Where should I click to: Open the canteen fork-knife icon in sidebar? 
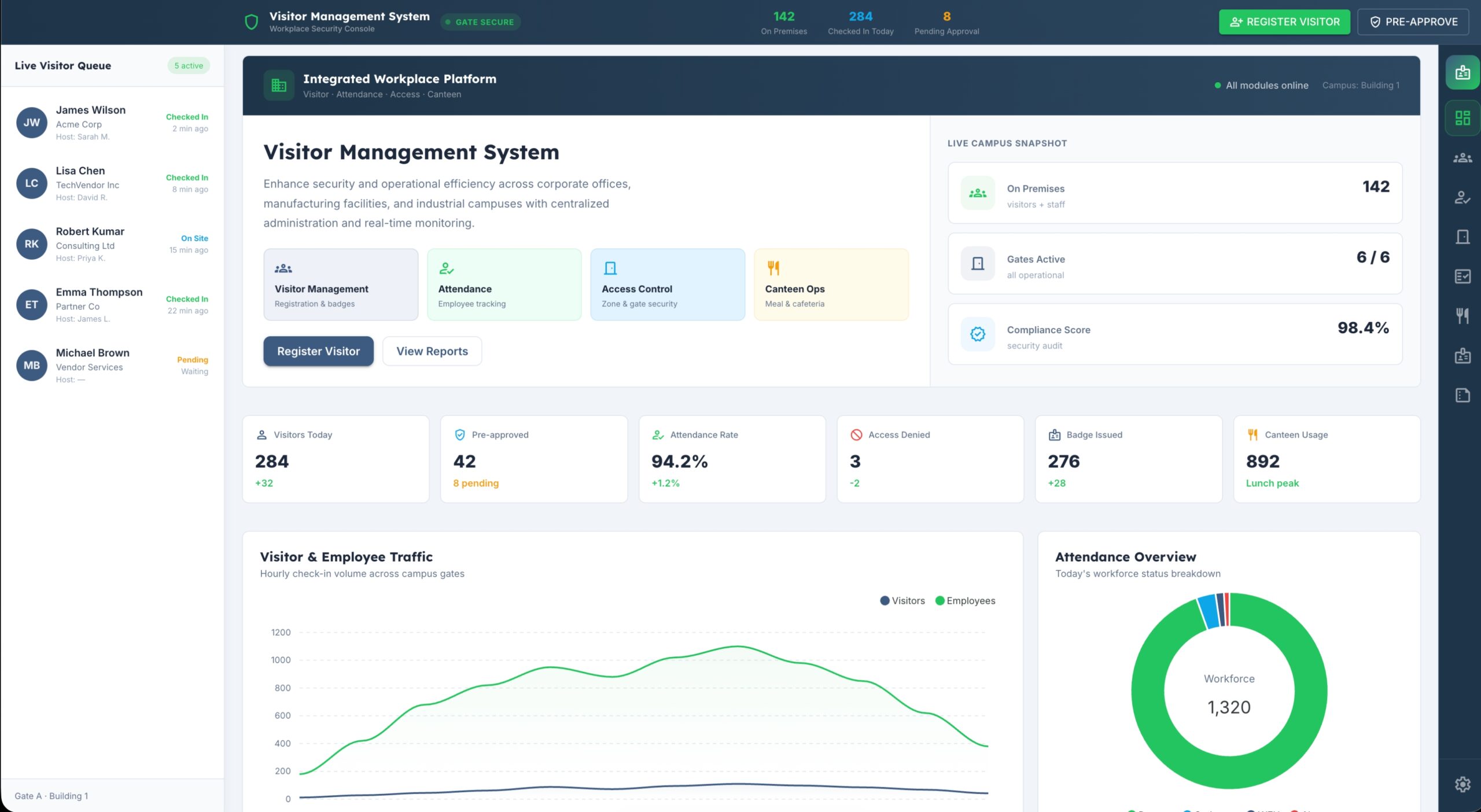tap(1462, 316)
